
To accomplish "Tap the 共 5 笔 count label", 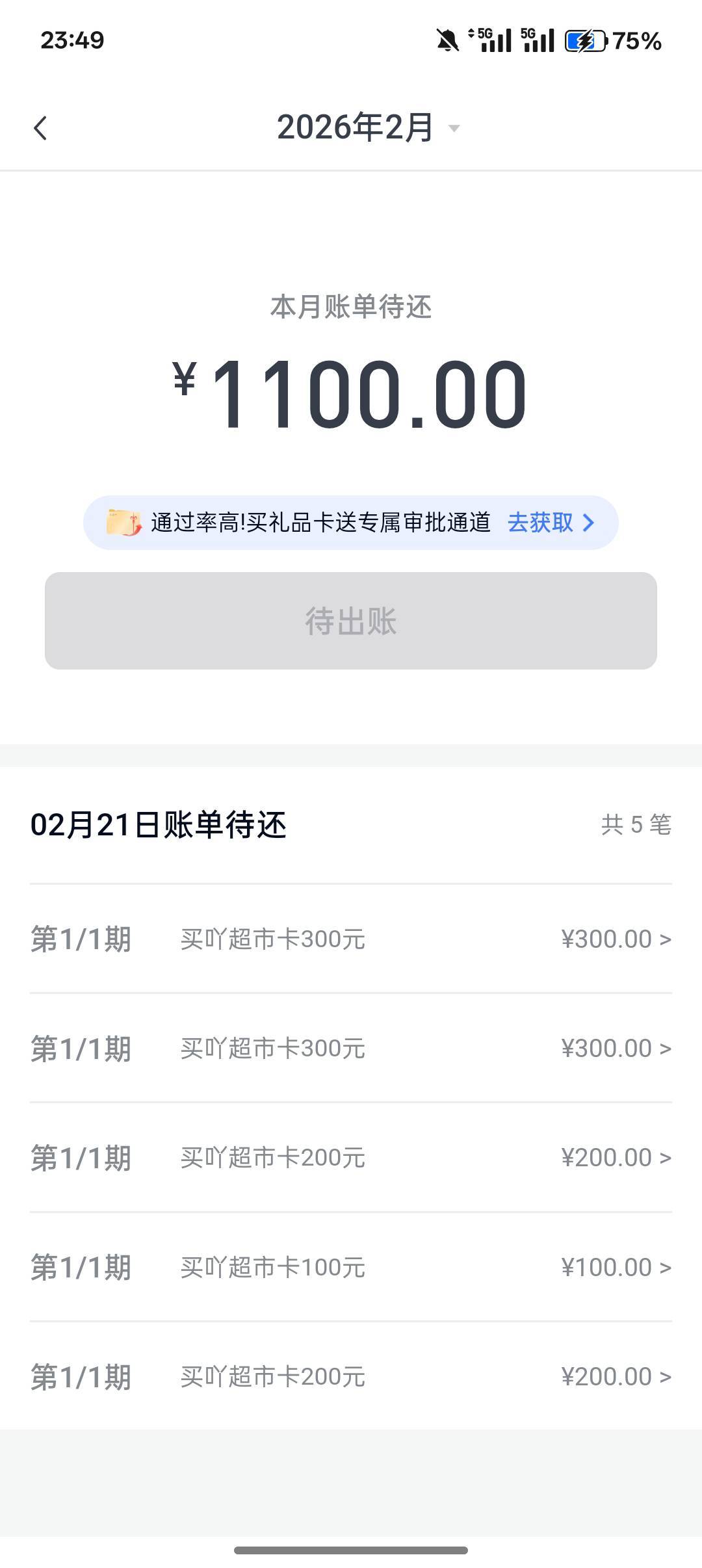I will (636, 825).
